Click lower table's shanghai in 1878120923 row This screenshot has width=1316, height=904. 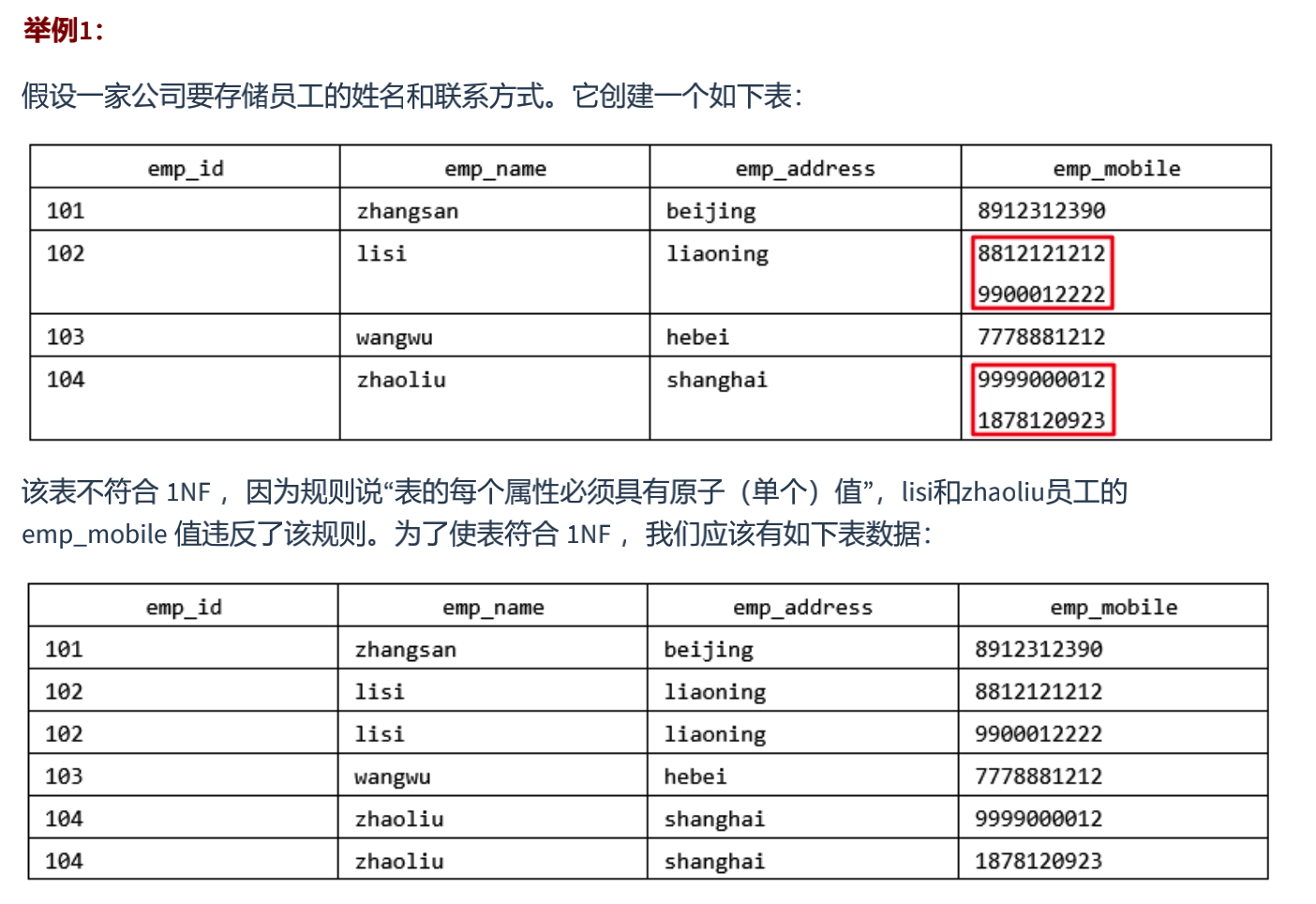[715, 862]
